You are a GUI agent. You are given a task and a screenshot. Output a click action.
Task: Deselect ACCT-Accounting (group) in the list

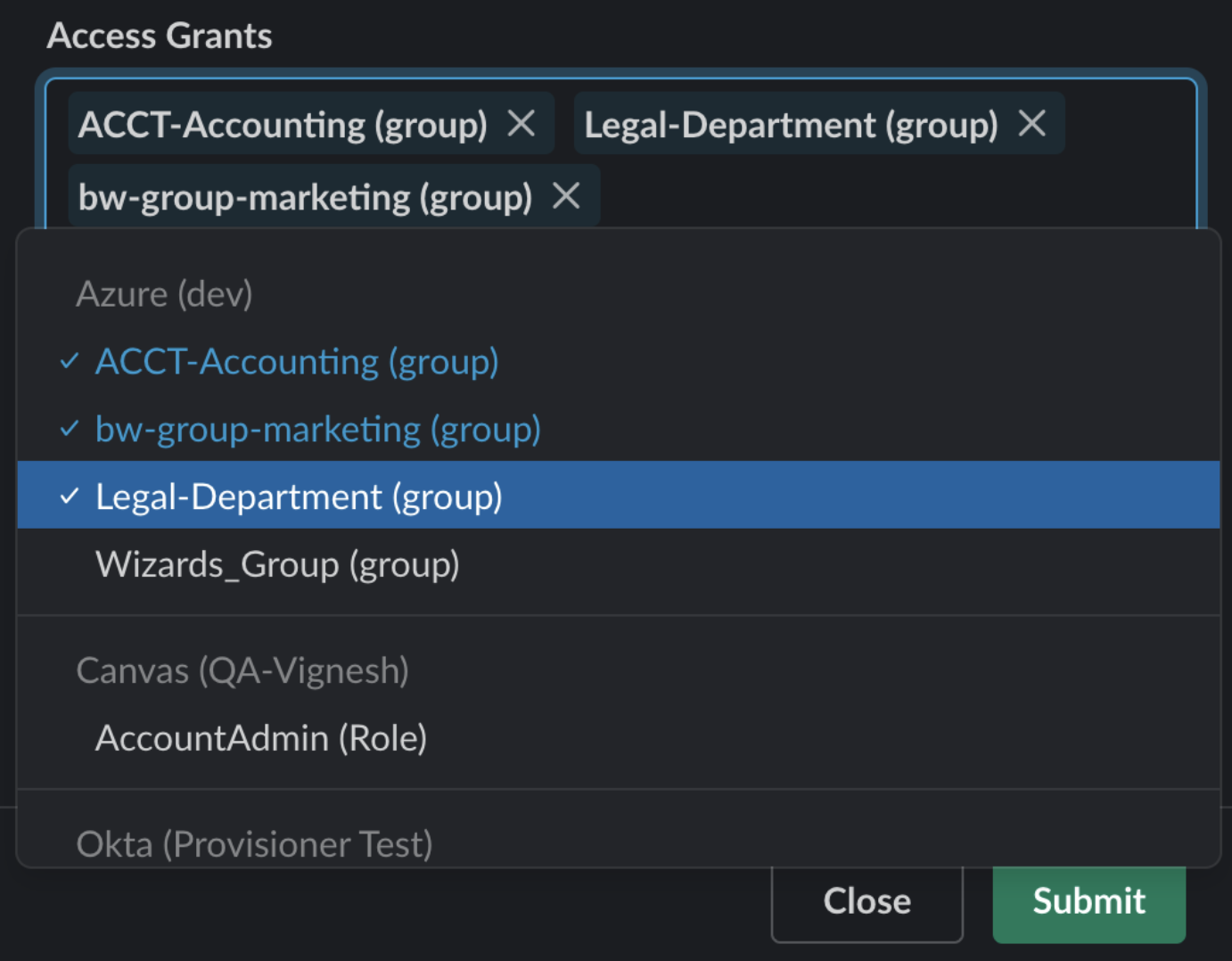tap(297, 362)
